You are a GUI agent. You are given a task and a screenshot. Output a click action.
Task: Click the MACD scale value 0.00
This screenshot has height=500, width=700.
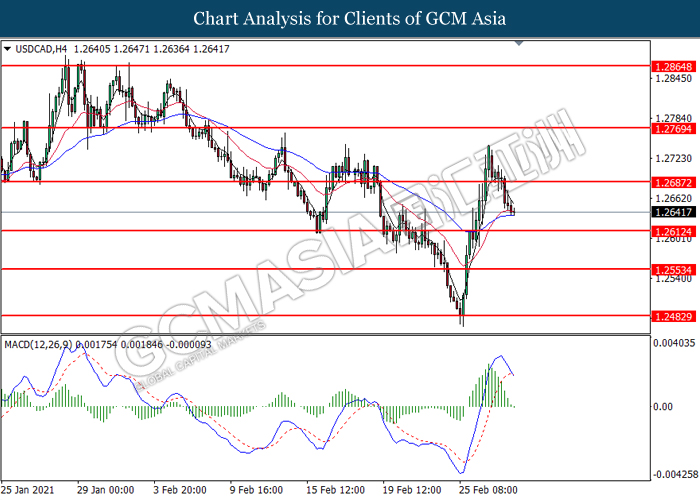662,406
